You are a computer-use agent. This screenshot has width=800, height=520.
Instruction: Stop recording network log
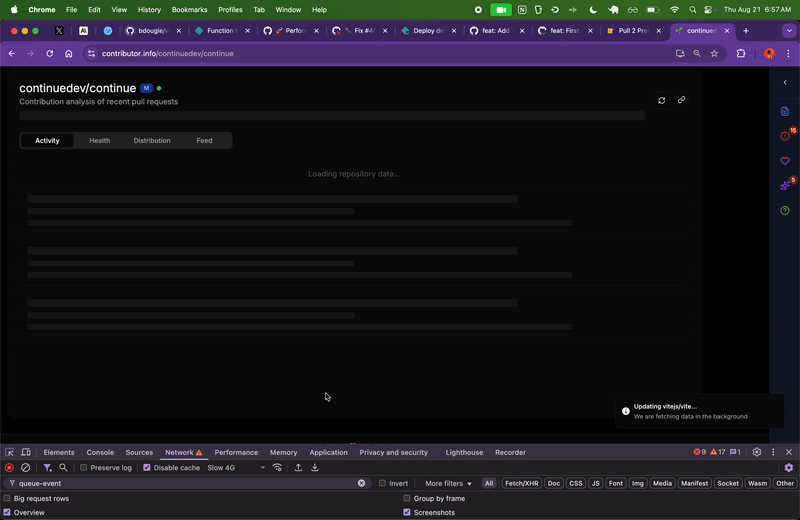coord(9,467)
